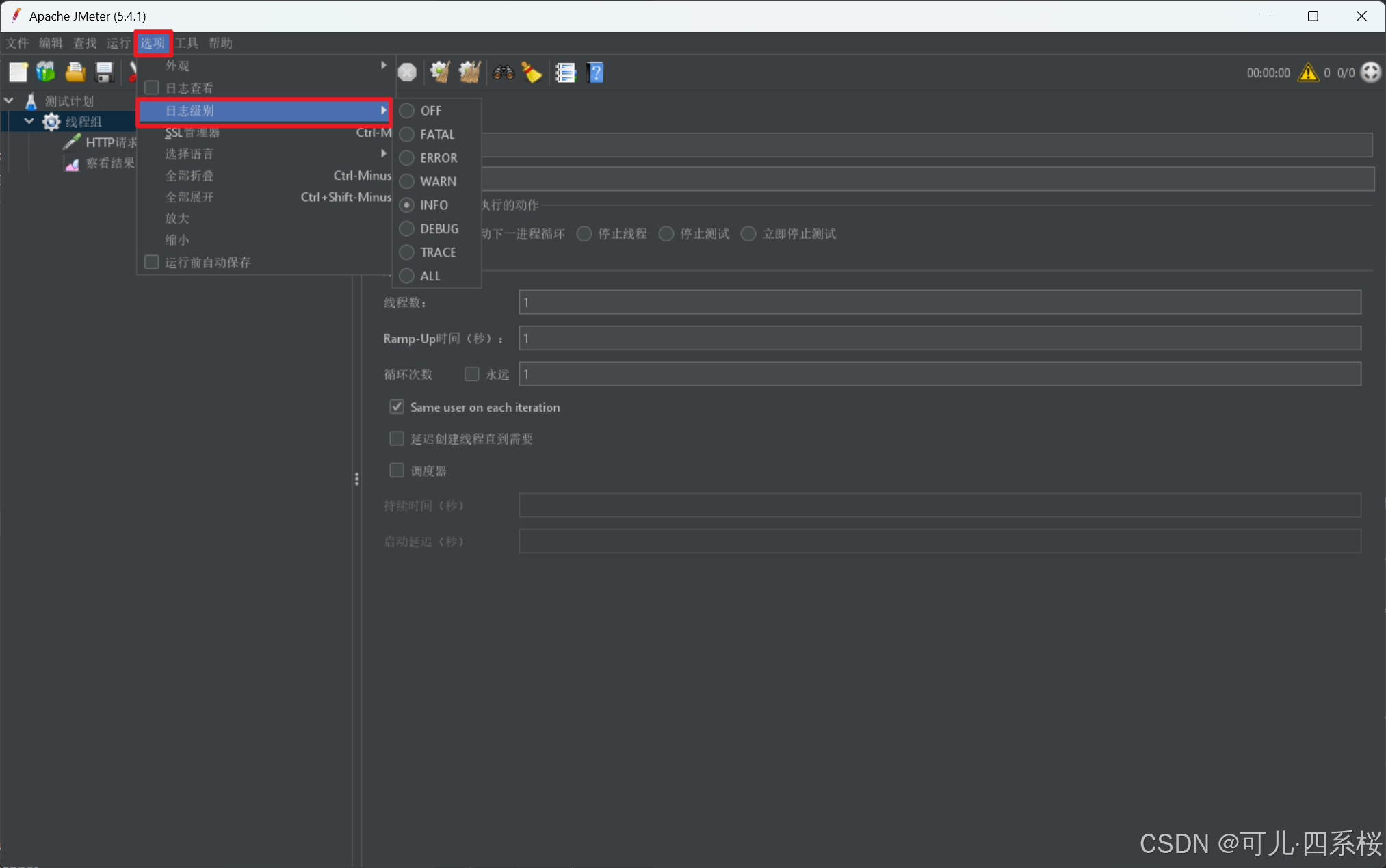
Task: Click the Function Helper list icon
Action: tap(565, 72)
